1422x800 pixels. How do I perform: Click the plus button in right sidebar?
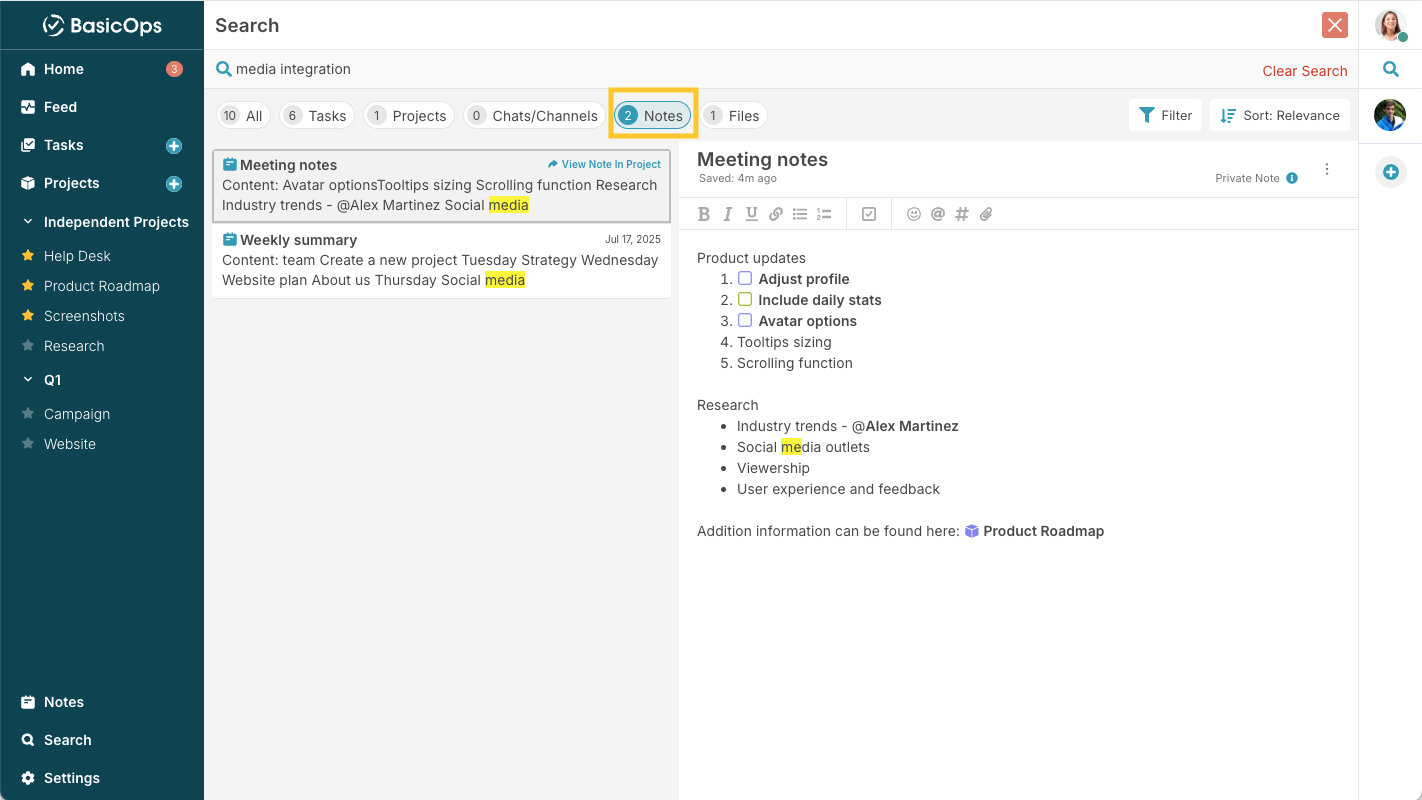pos(1390,172)
